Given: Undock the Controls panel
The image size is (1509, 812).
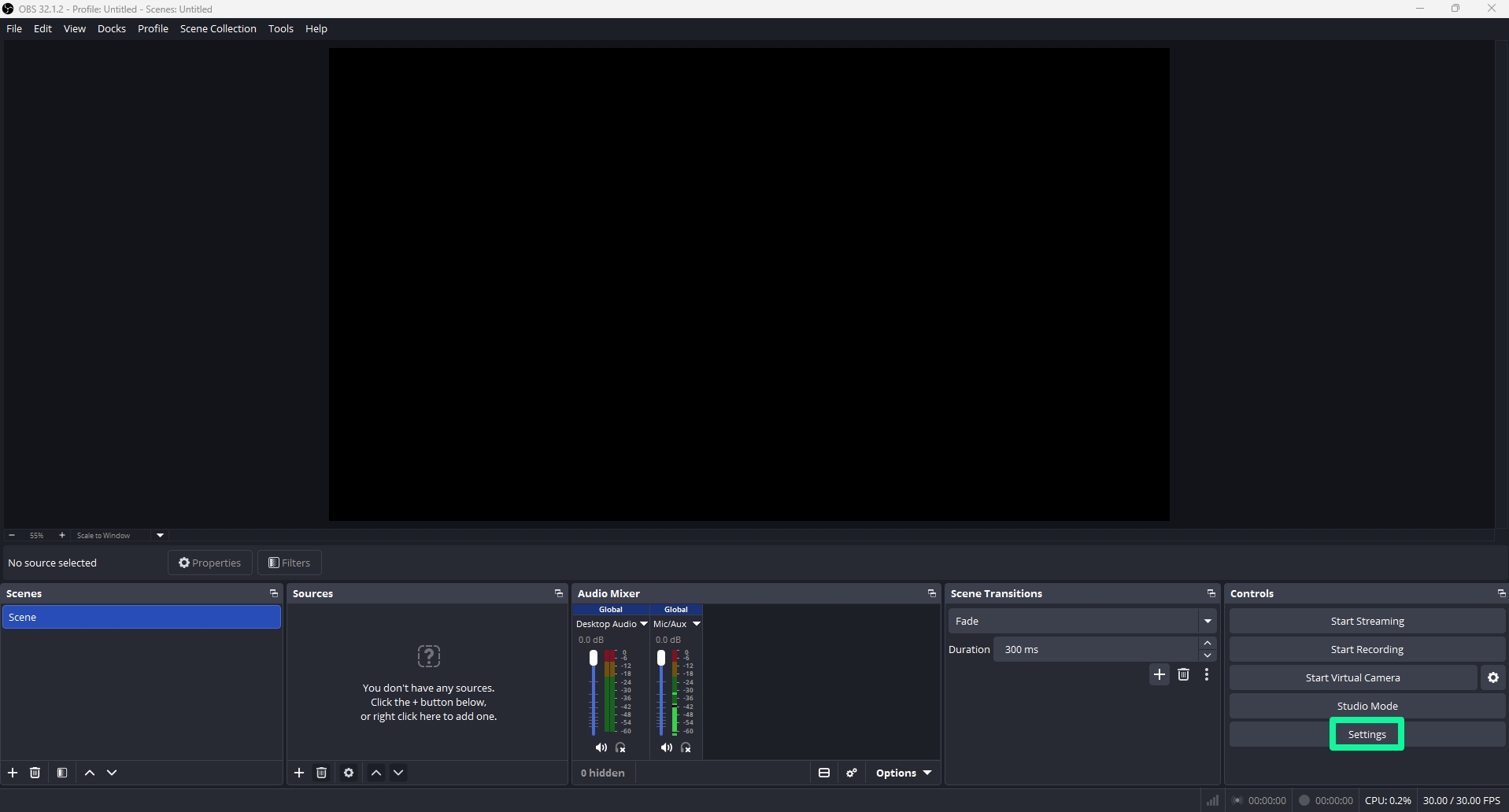Looking at the screenshot, I should coord(1501,593).
